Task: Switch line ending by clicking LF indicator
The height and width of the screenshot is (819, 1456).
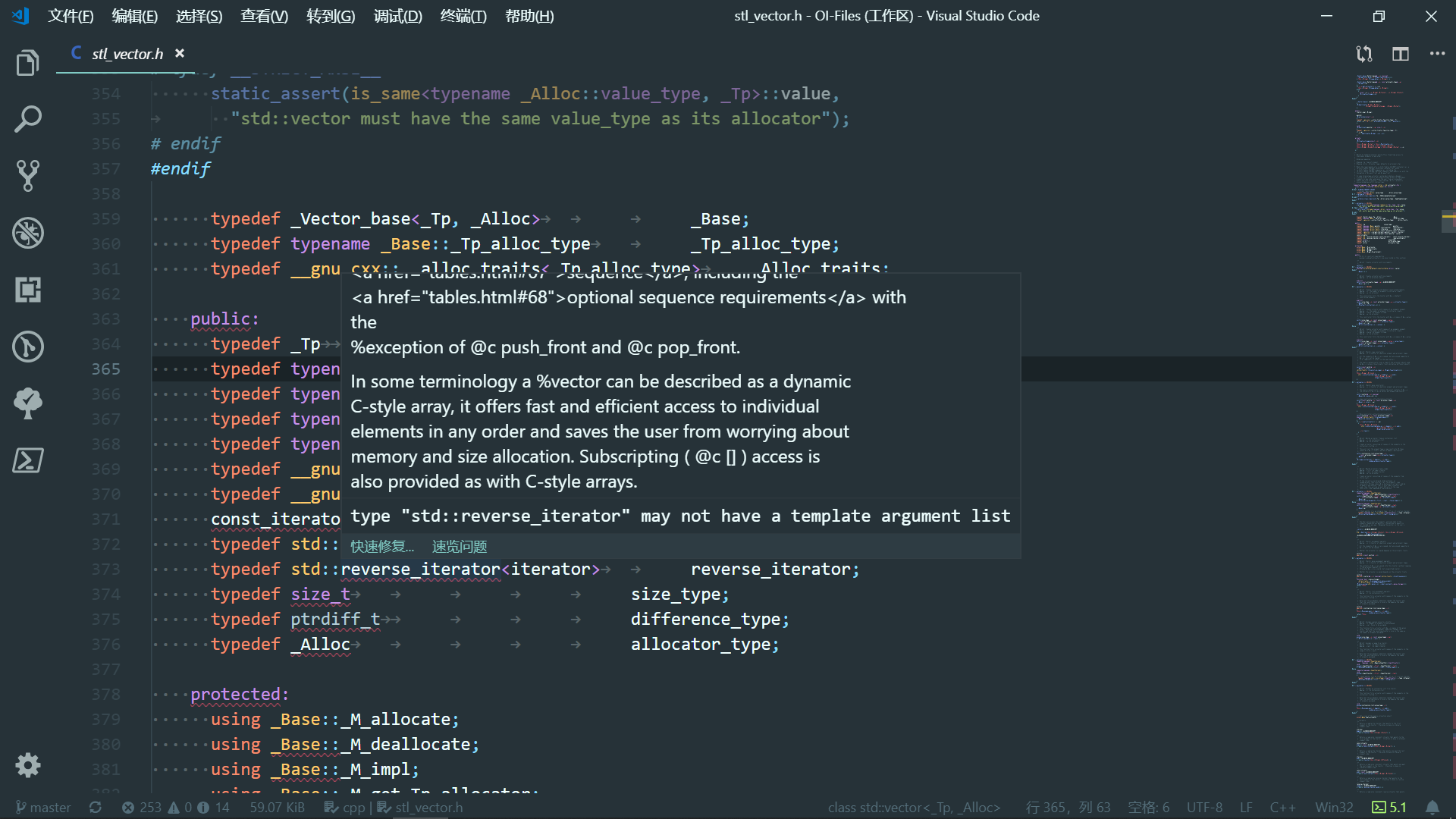Action: 1246,807
